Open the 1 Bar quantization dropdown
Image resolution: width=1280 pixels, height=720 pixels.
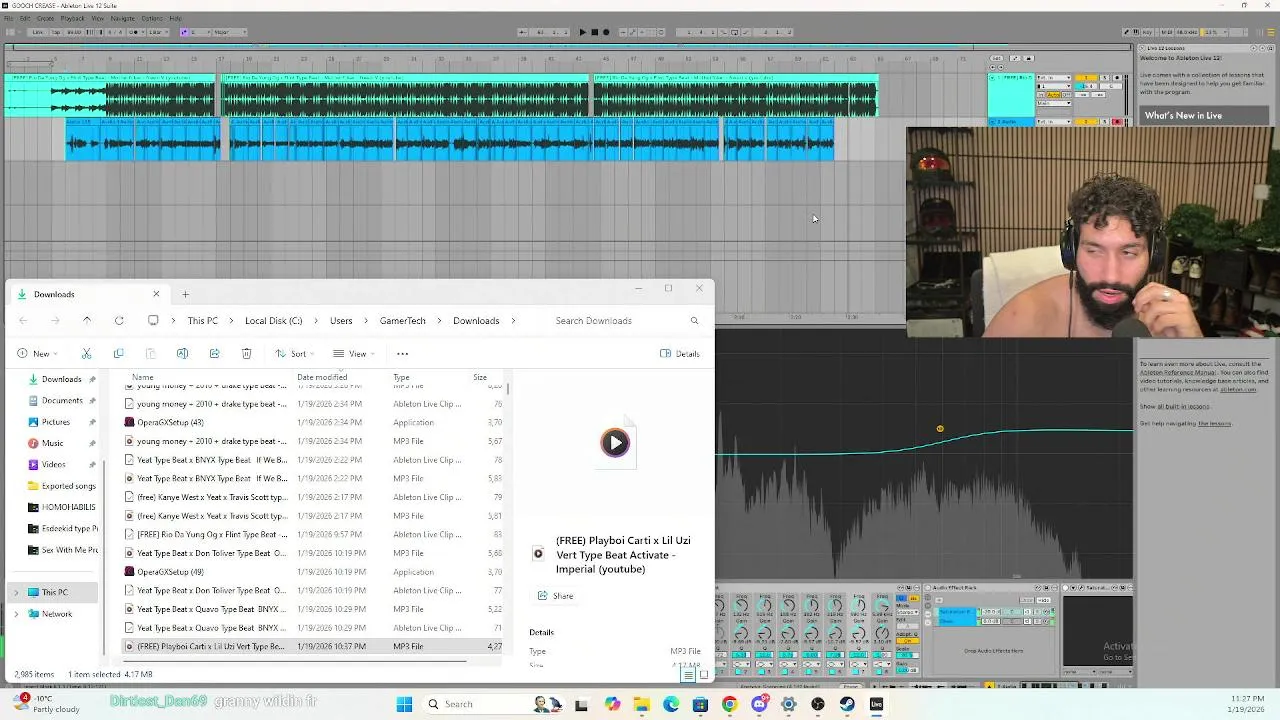pos(159,32)
